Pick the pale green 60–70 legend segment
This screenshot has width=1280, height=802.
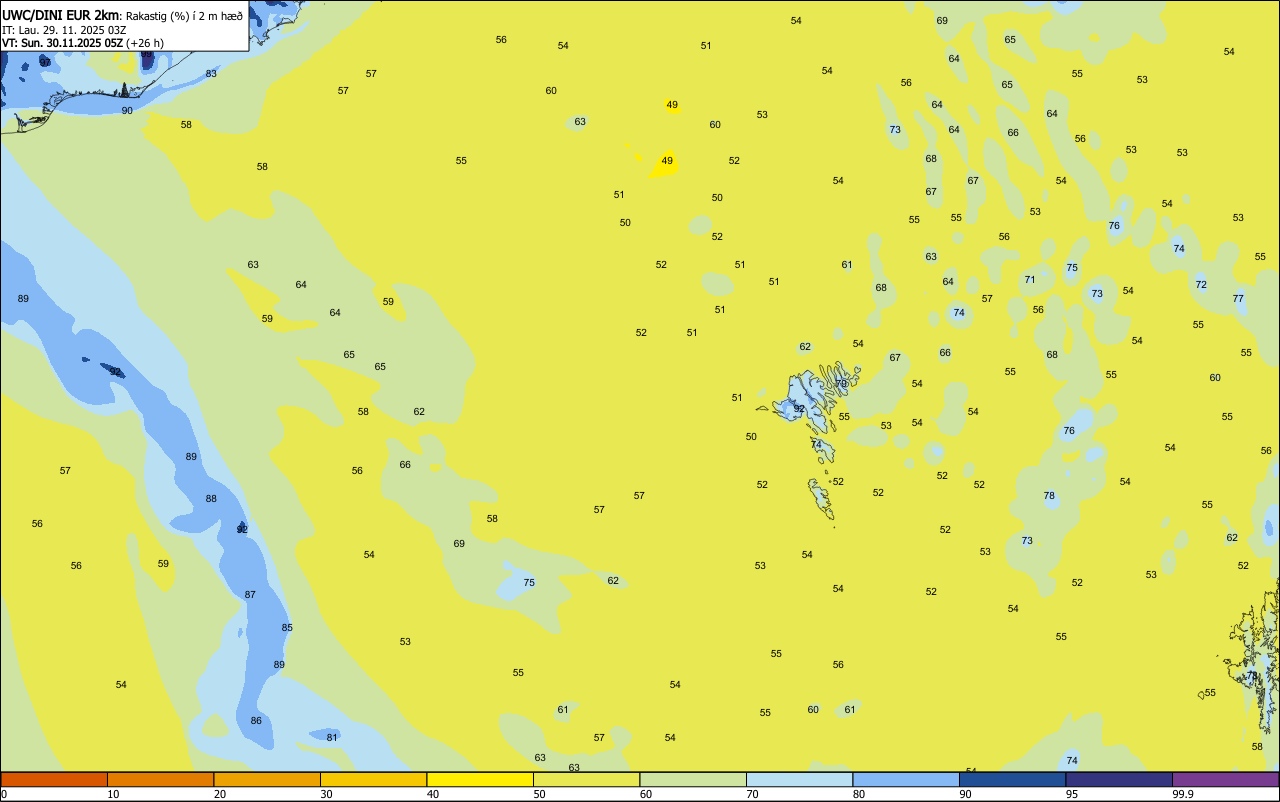tap(693, 779)
